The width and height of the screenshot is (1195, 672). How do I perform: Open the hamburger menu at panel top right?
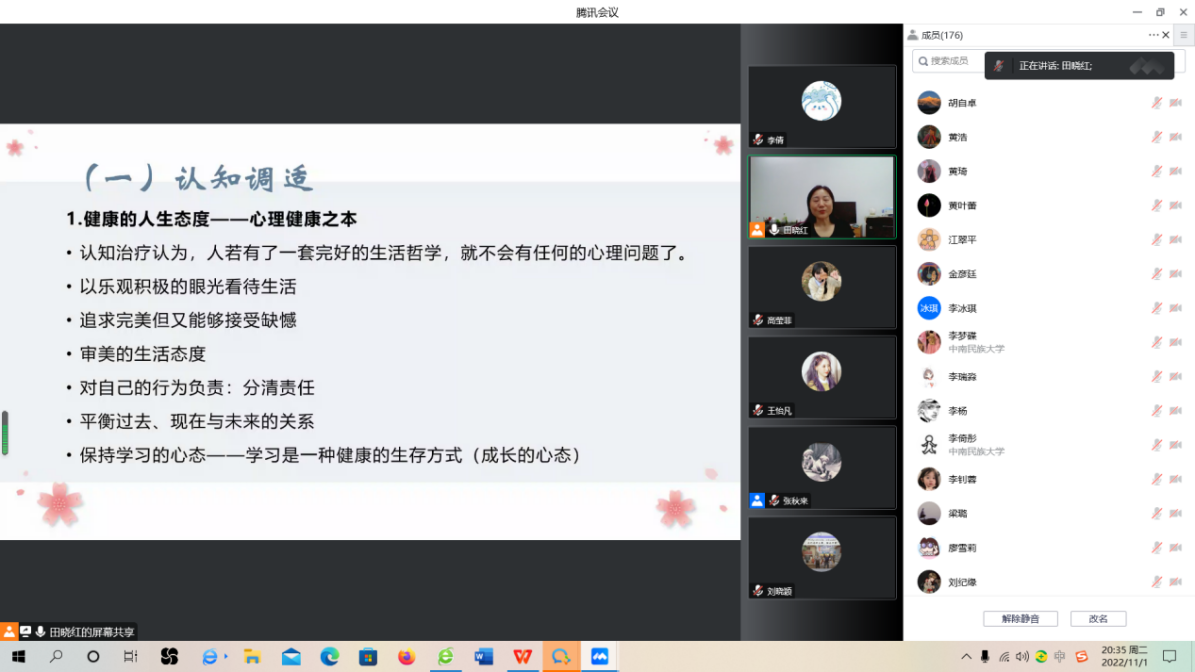pyautogui.click(x=1183, y=35)
